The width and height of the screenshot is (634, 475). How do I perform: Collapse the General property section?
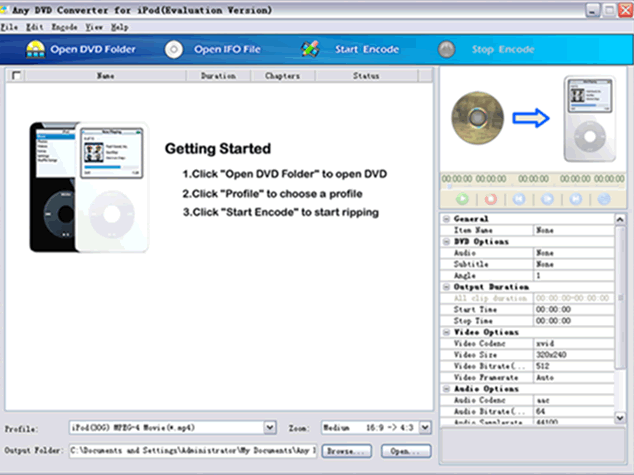pyautogui.click(x=445, y=218)
